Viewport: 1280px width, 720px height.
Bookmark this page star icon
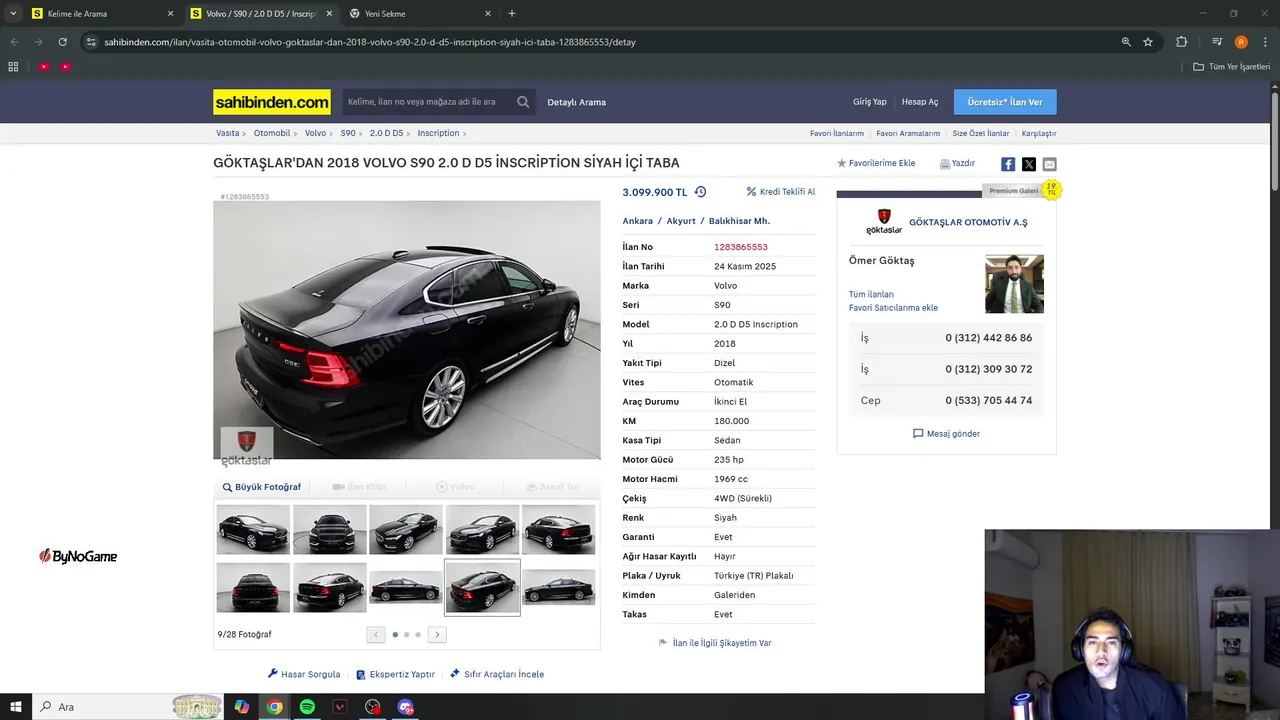coord(1148,42)
